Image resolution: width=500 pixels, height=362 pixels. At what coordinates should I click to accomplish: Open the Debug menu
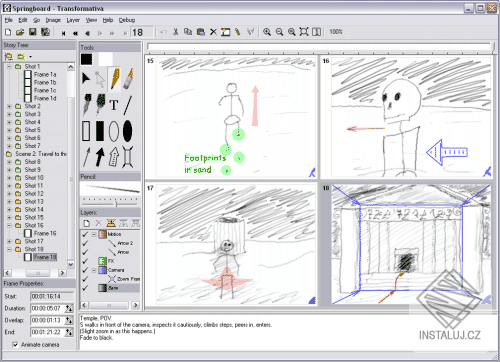[x=127, y=20]
